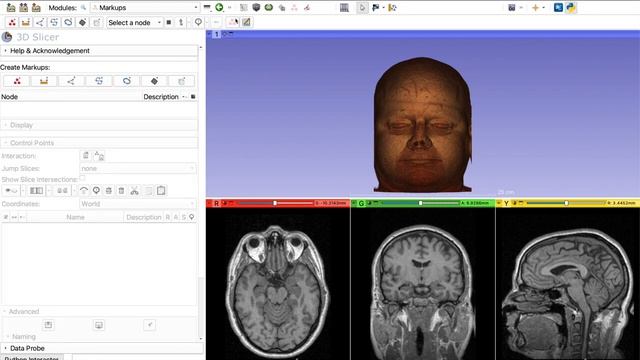Viewport: 640px width, 360px height.
Task: Create a closed curve from the markups toolbar
Action: pyautogui.click(x=68, y=22)
